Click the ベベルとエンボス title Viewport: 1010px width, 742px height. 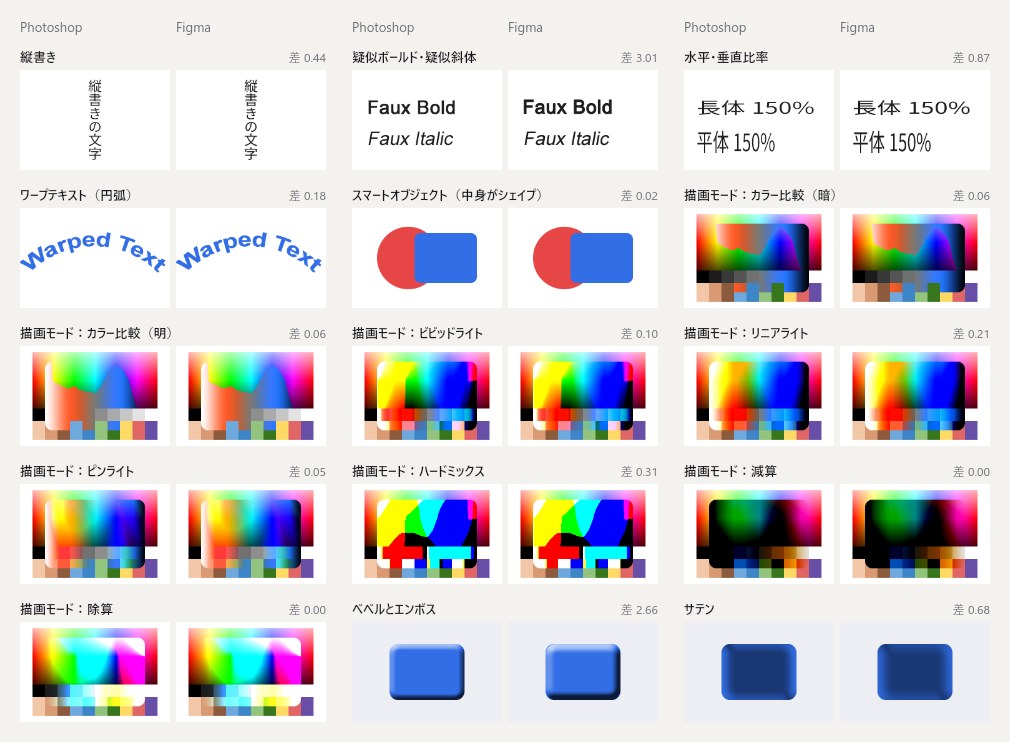click(394, 609)
